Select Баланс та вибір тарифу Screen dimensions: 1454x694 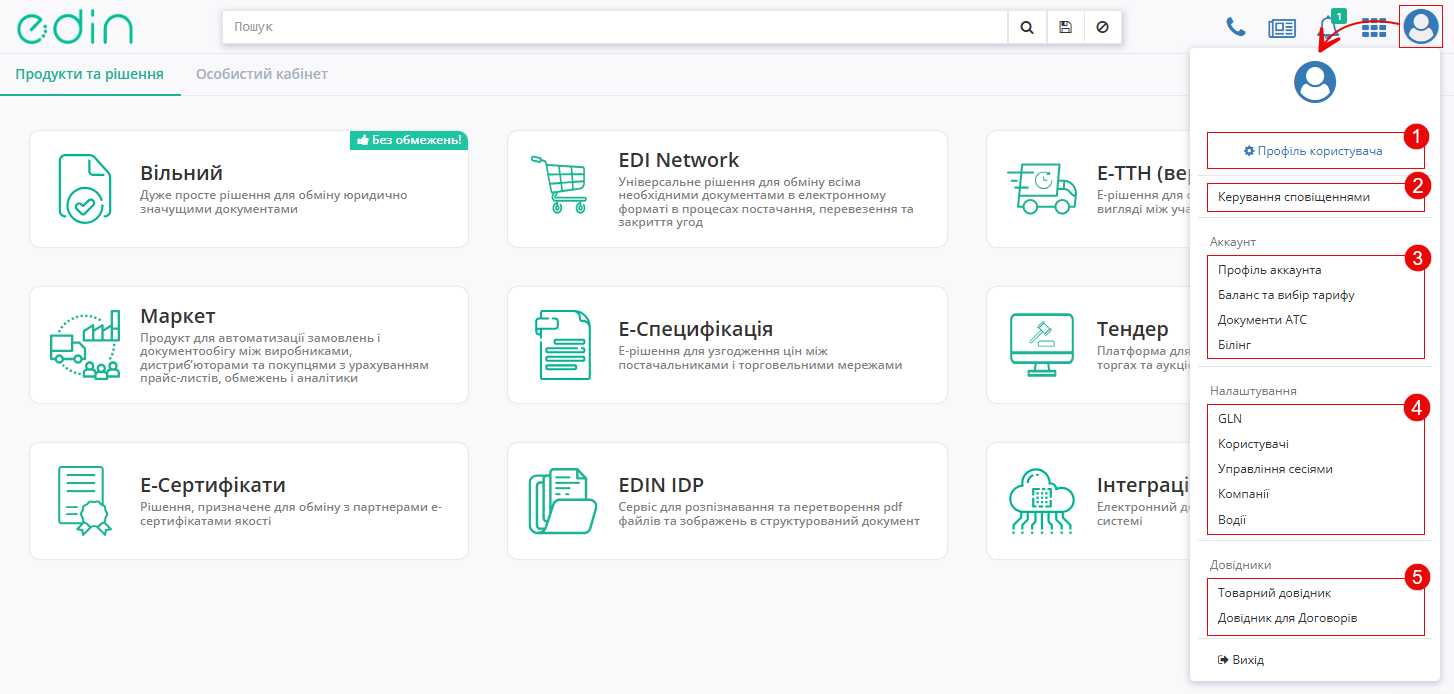[1286, 295]
